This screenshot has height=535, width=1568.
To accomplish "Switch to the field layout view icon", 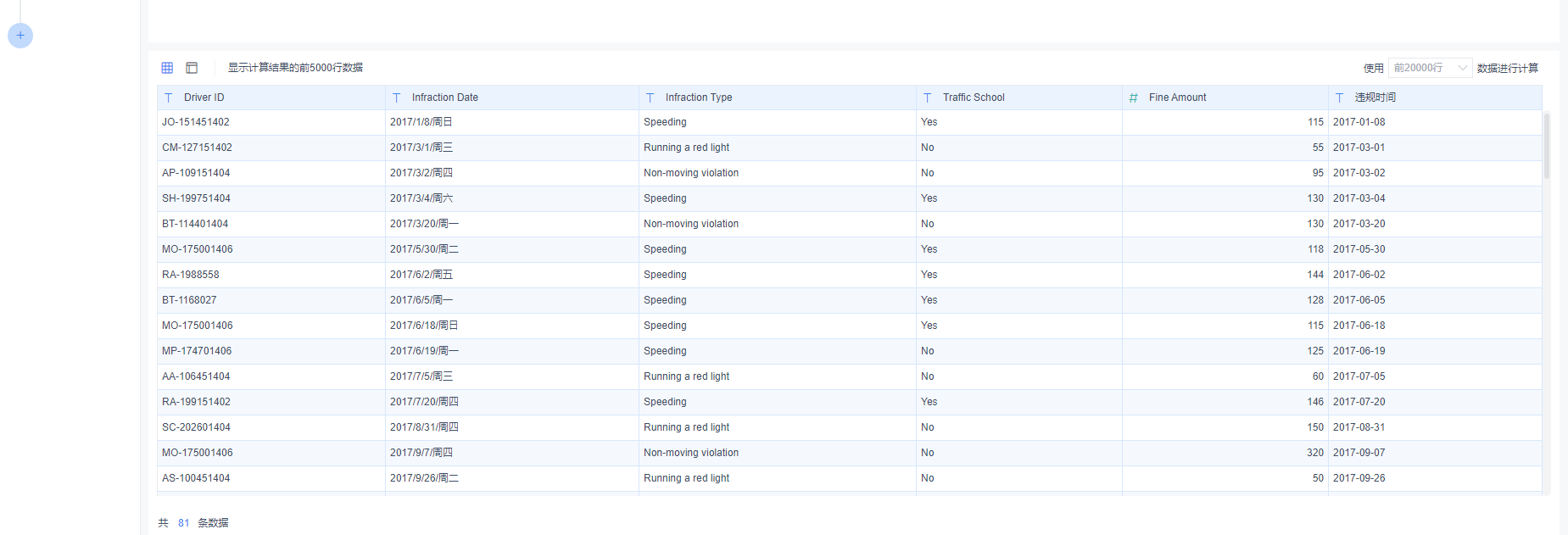I will pyautogui.click(x=192, y=68).
